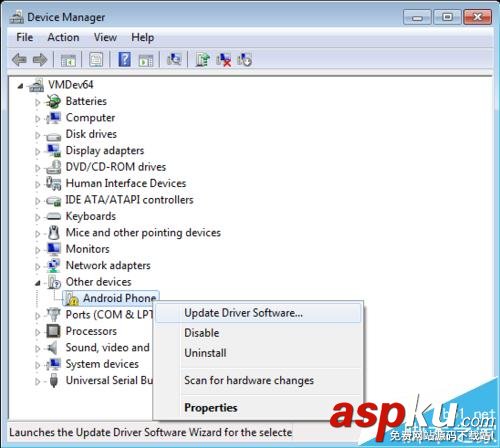Click the Other devices question-mark icon
Image resolution: width=500 pixels, height=448 pixels.
(54, 282)
